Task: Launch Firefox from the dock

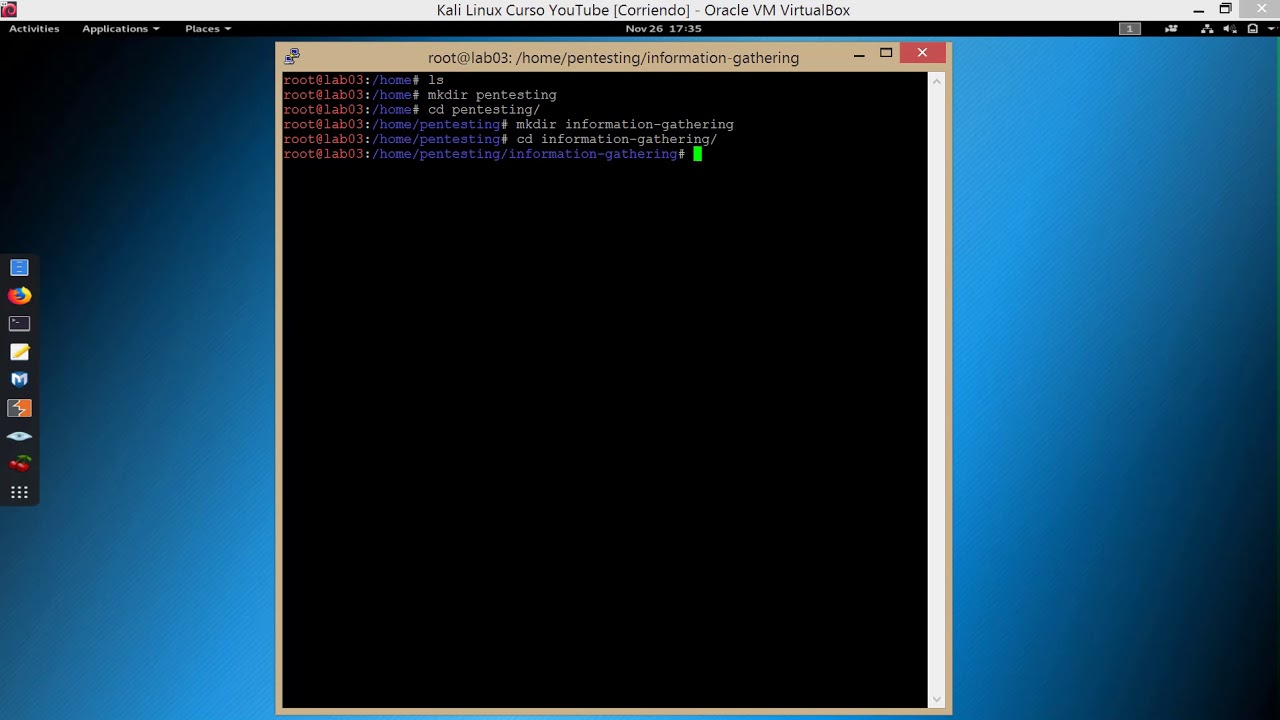Action: [x=19, y=295]
